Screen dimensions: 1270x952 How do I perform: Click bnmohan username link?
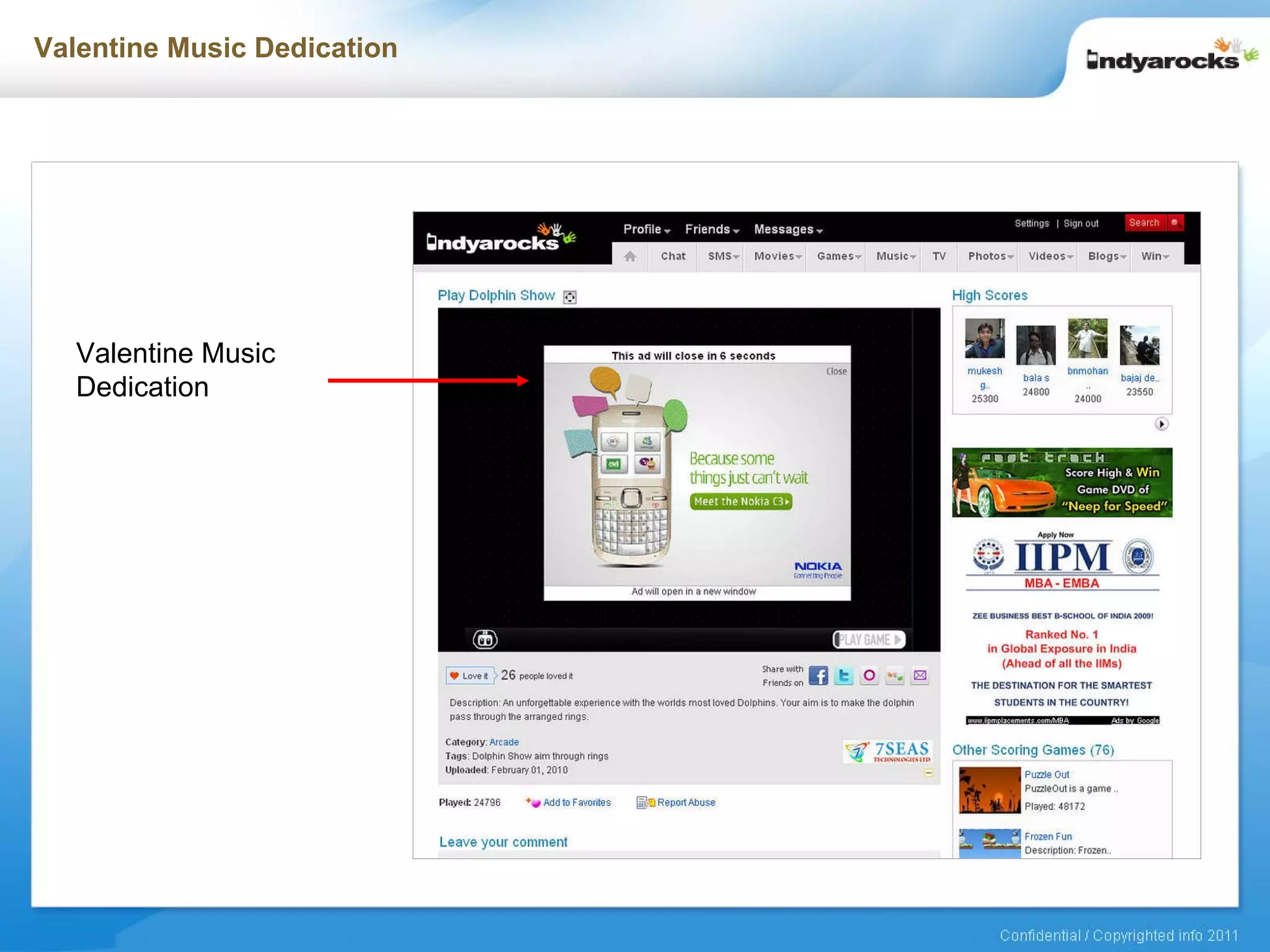coord(1087,371)
